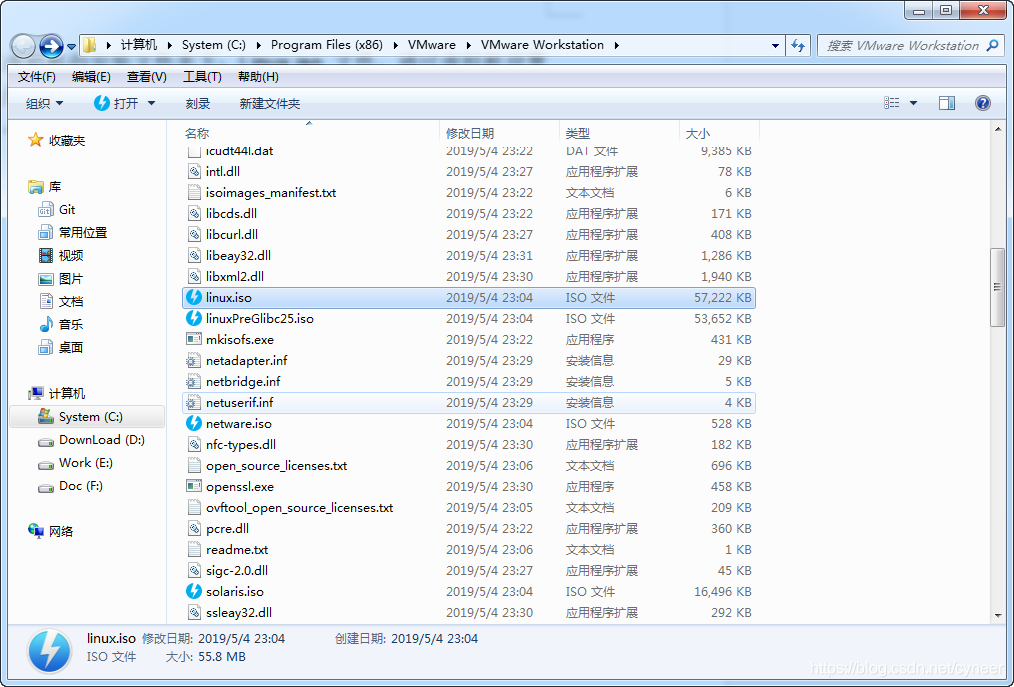Click the netadapter.inf file icon
Screen dimensions: 1014x687
[x=193, y=360]
